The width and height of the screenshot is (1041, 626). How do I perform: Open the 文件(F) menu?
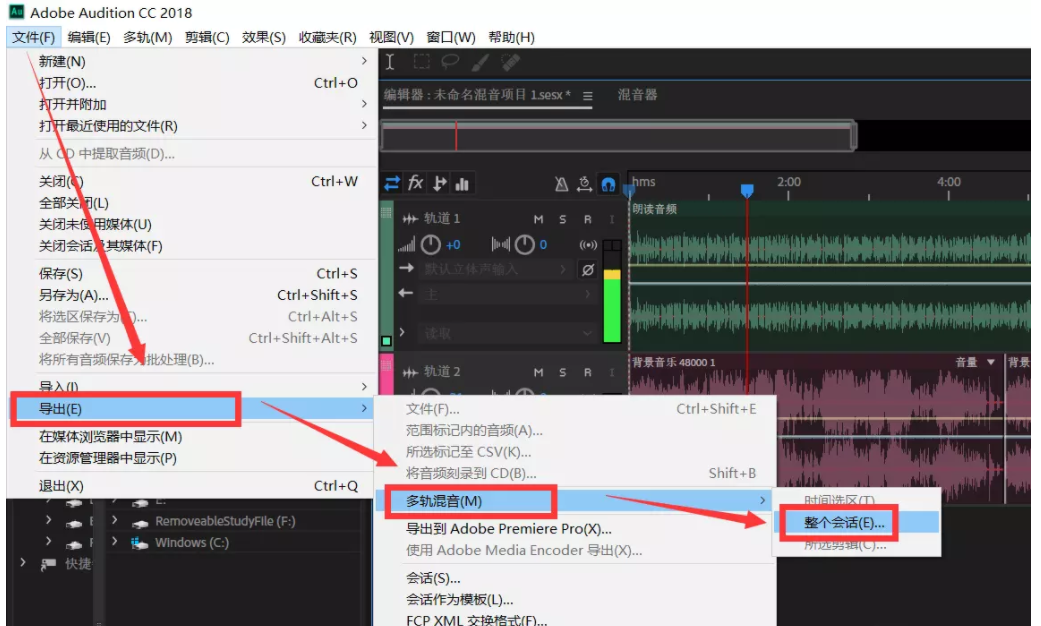point(34,37)
